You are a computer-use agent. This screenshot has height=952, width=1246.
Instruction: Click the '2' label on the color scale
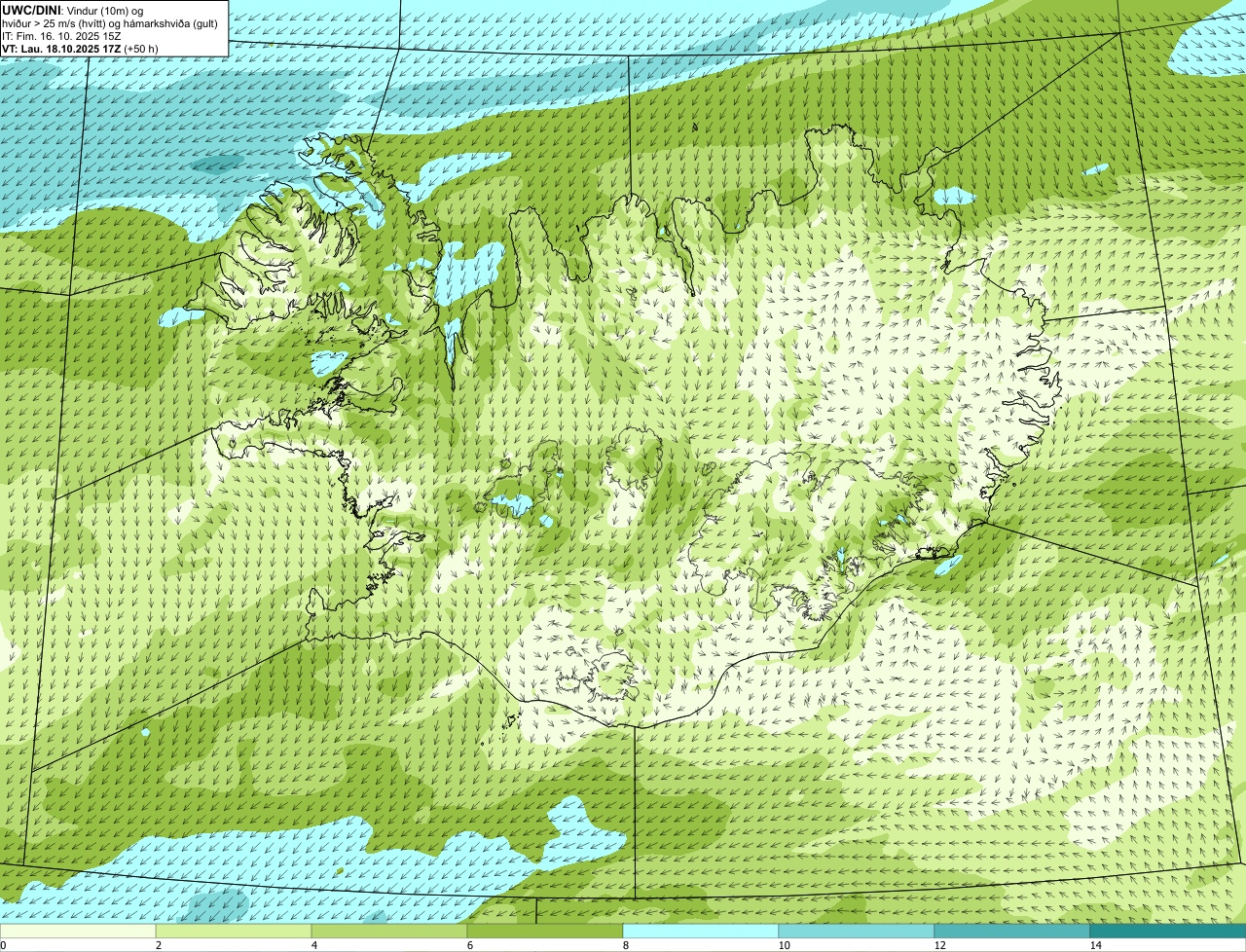click(x=158, y=945)
